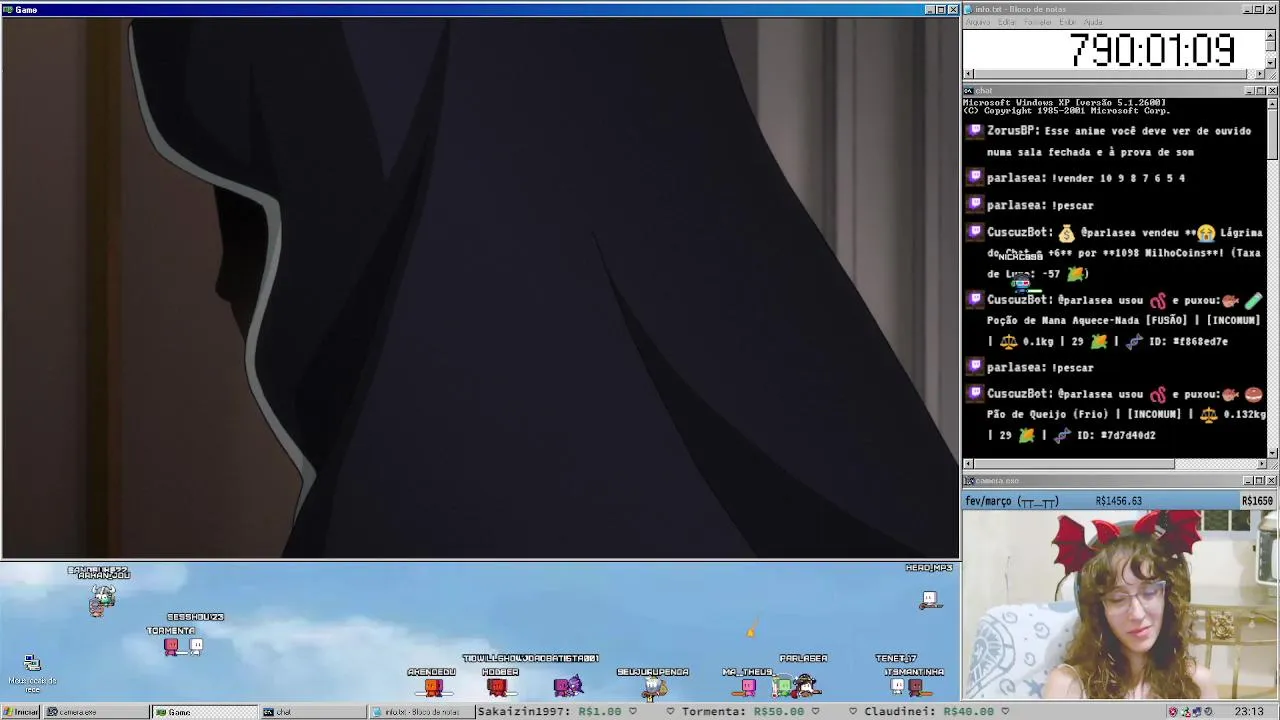Click the Notepad icon in info.txt title bar

click(x=969, y=9)
